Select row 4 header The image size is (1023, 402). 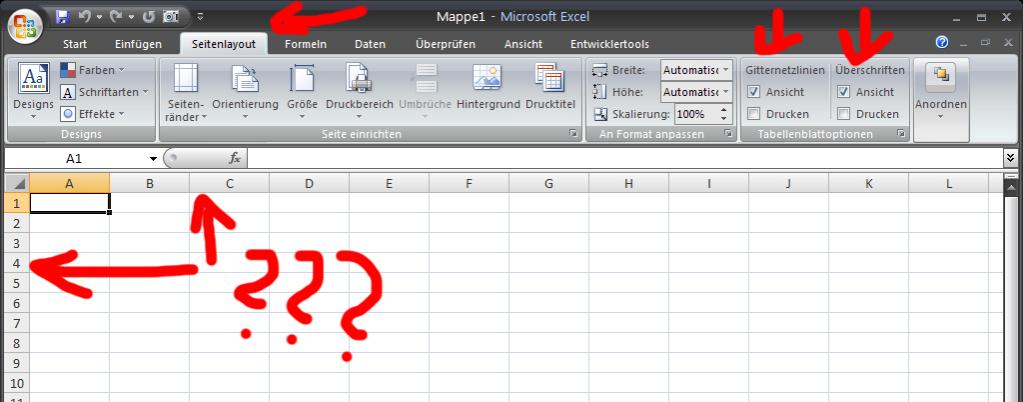point(17,264)
